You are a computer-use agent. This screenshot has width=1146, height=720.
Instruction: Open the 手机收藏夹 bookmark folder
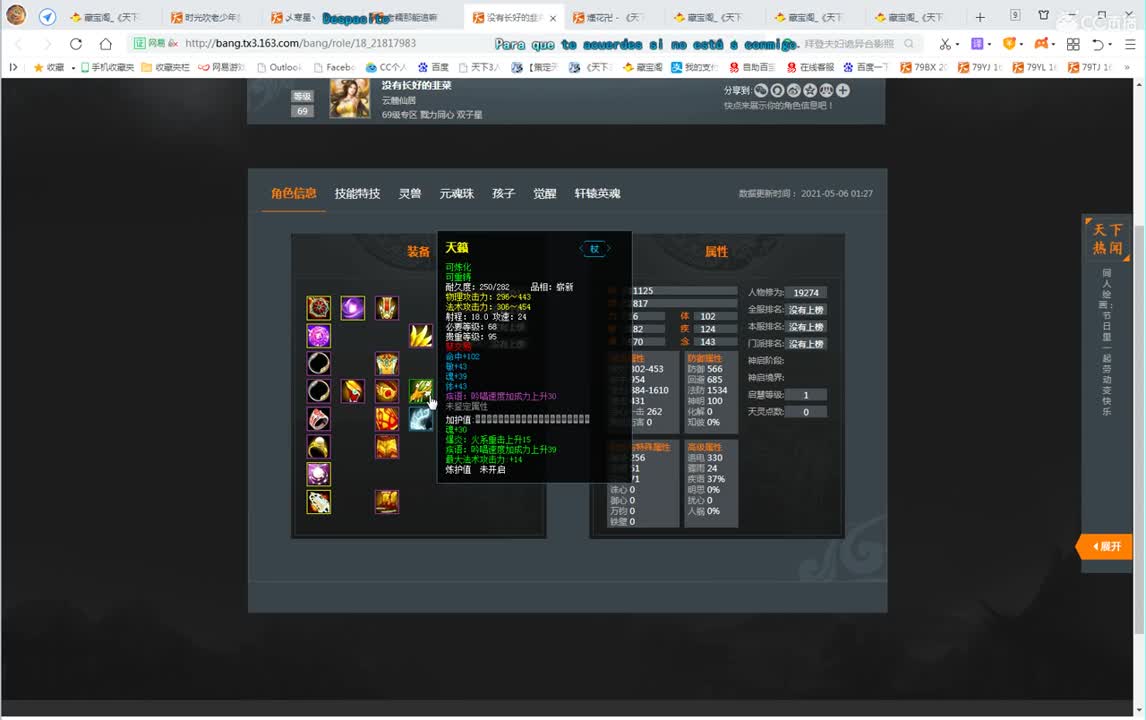pos(107,67)
